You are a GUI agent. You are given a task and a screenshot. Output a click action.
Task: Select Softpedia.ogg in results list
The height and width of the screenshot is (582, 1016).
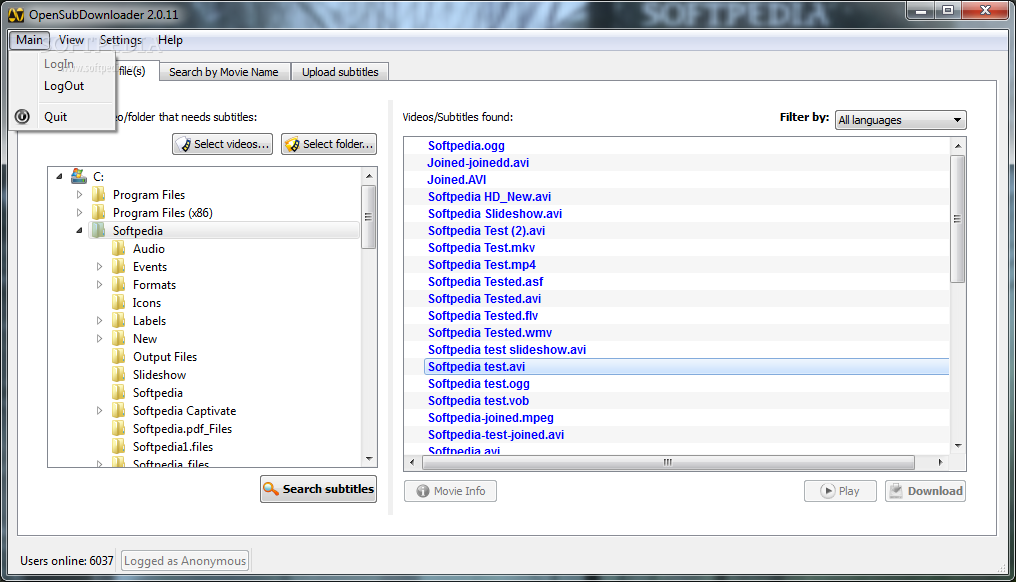pos(466,146)
